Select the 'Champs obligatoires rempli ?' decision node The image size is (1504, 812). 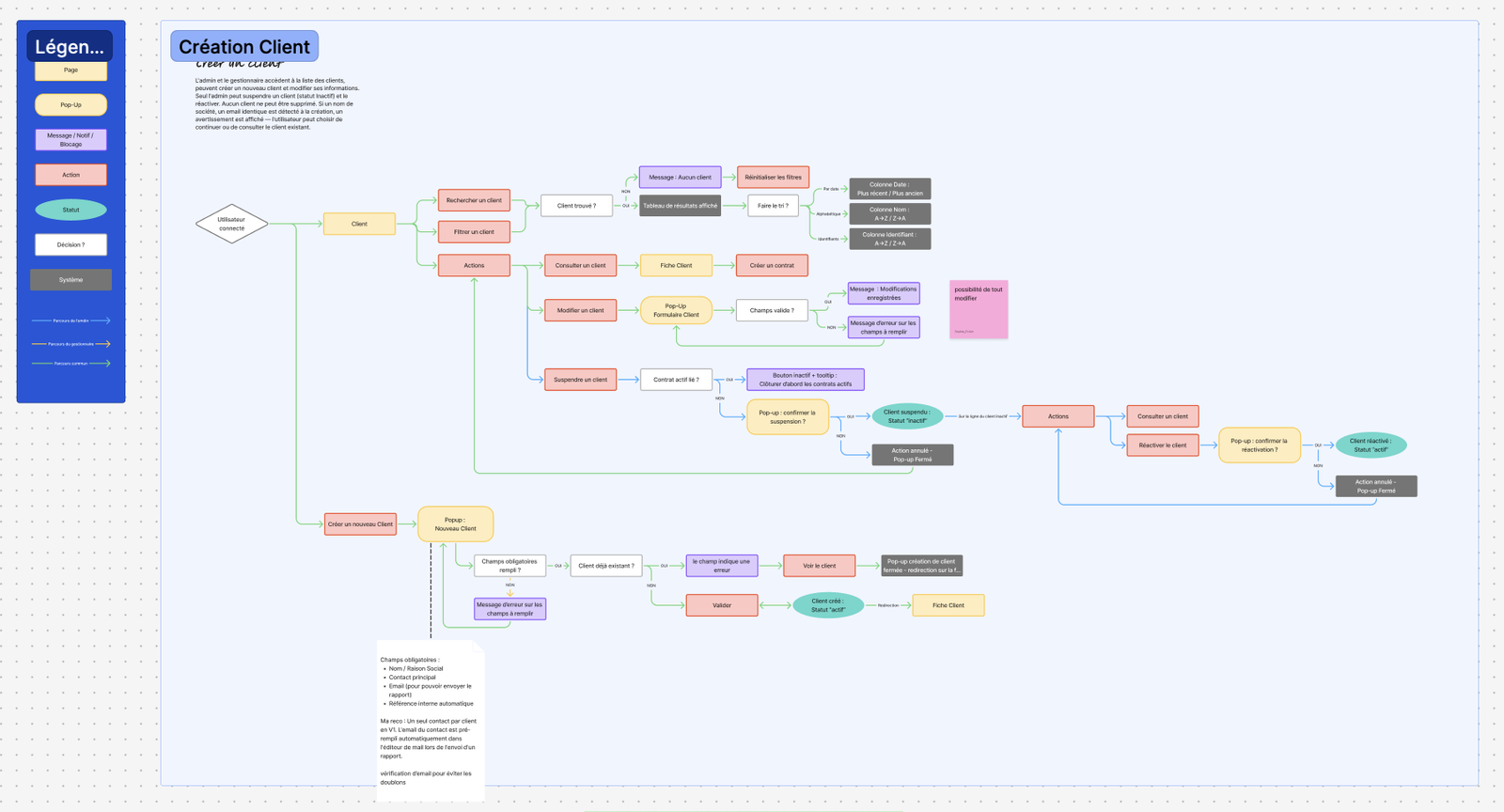pyautogui.click(x=509, y=566)
